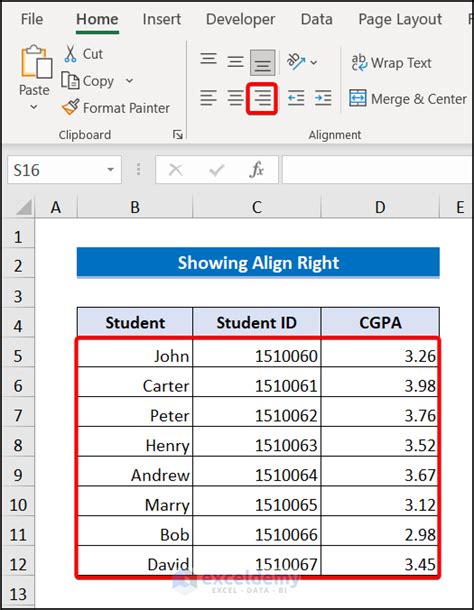Open the Copy dropdown arrow
474x610 pixels.
pyautogui.click(x=129, y=81)
